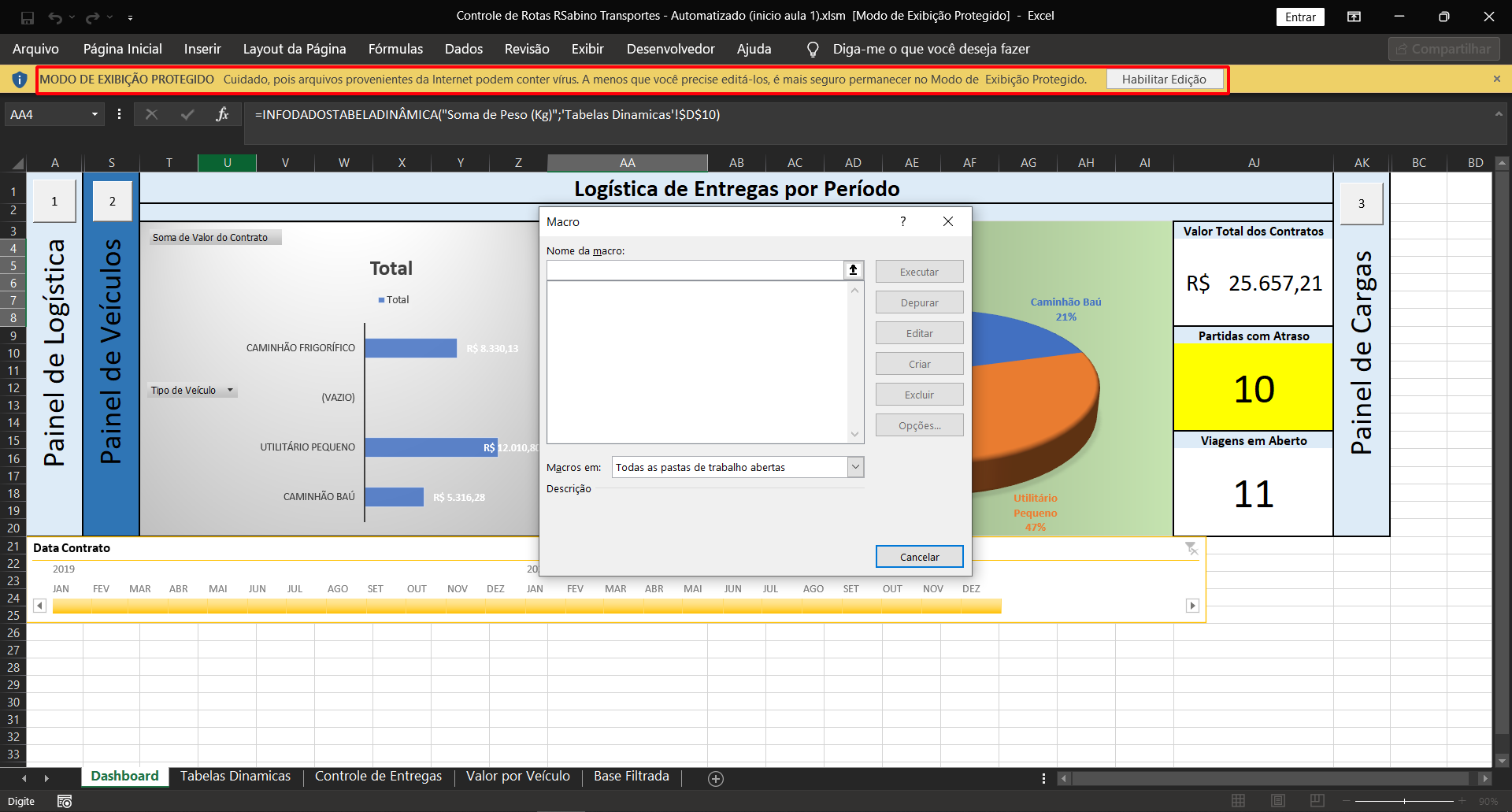The height and width of the screenshot is (812, 1512).
Task: Click button 3 Painel de Cargas
Action: click(1361, 204)
